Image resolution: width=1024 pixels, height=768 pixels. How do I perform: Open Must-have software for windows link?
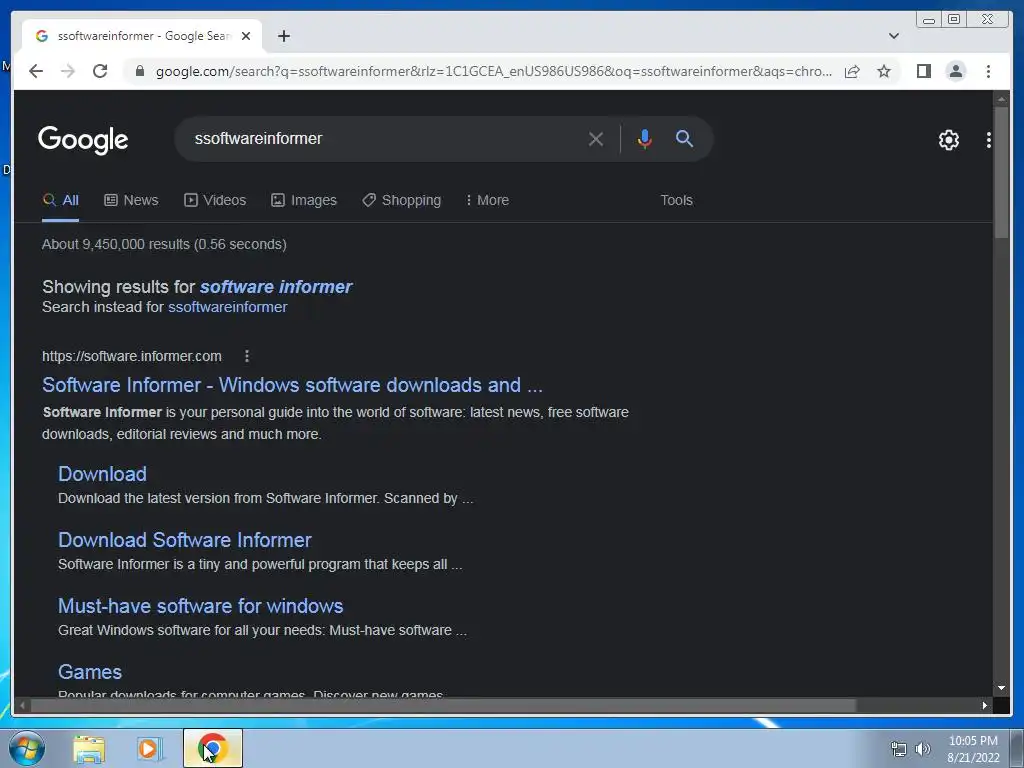pyautogui.click(x=200, y=605)
